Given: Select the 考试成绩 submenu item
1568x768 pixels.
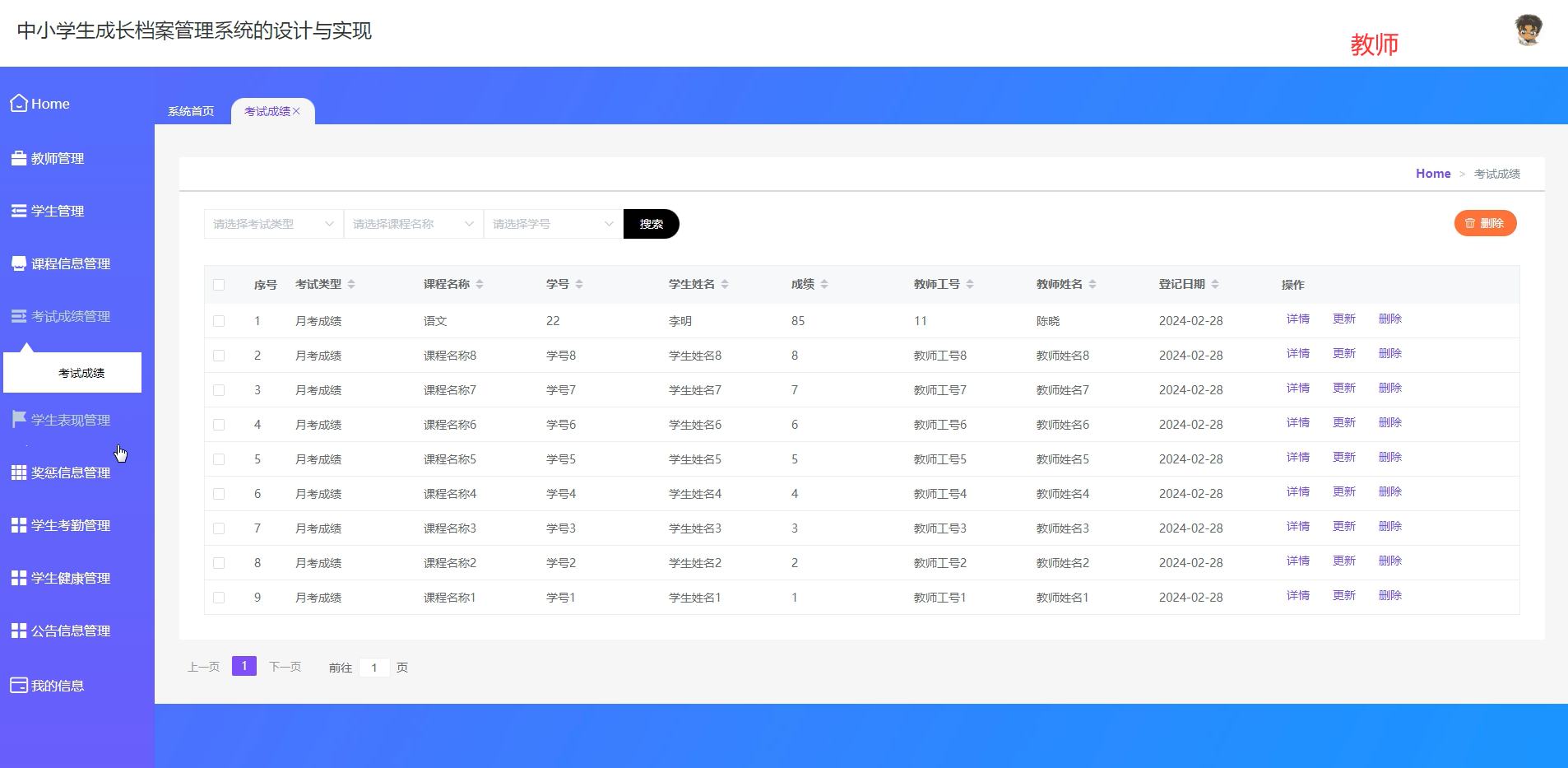Looking at the screenshot, I should click(72, 373).
